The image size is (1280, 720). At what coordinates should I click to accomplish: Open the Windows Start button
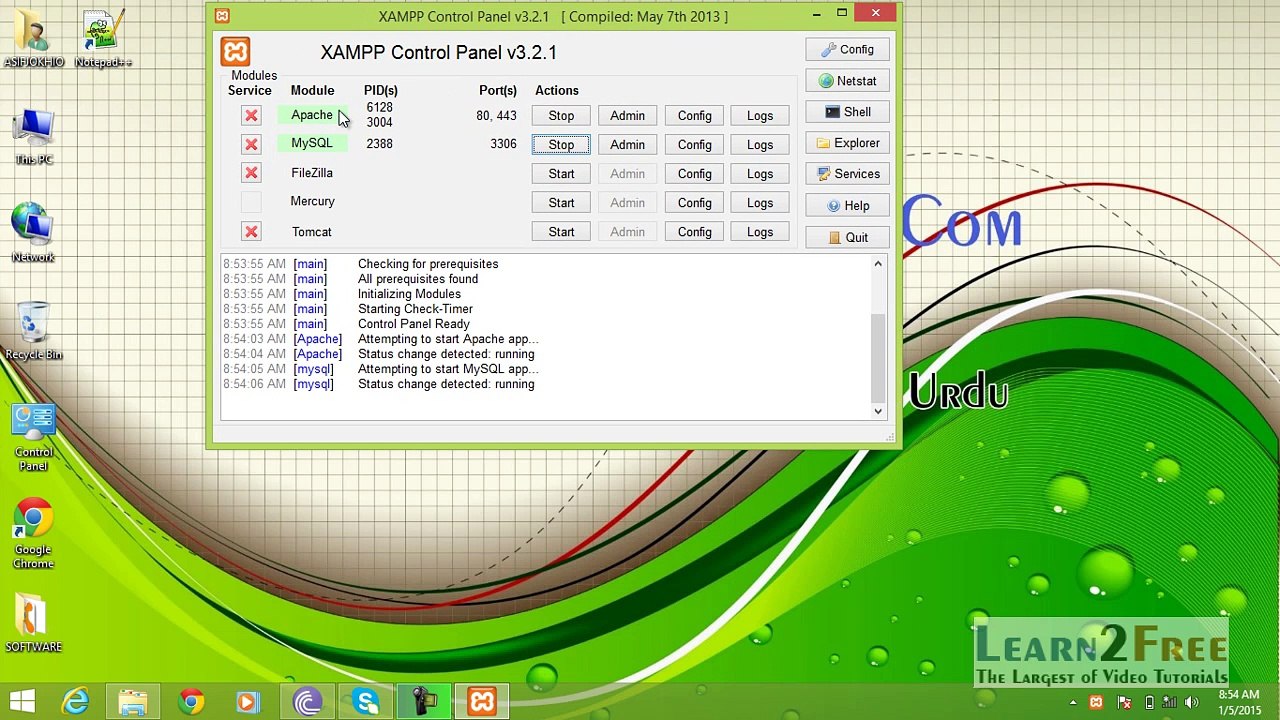click(22, 701)
